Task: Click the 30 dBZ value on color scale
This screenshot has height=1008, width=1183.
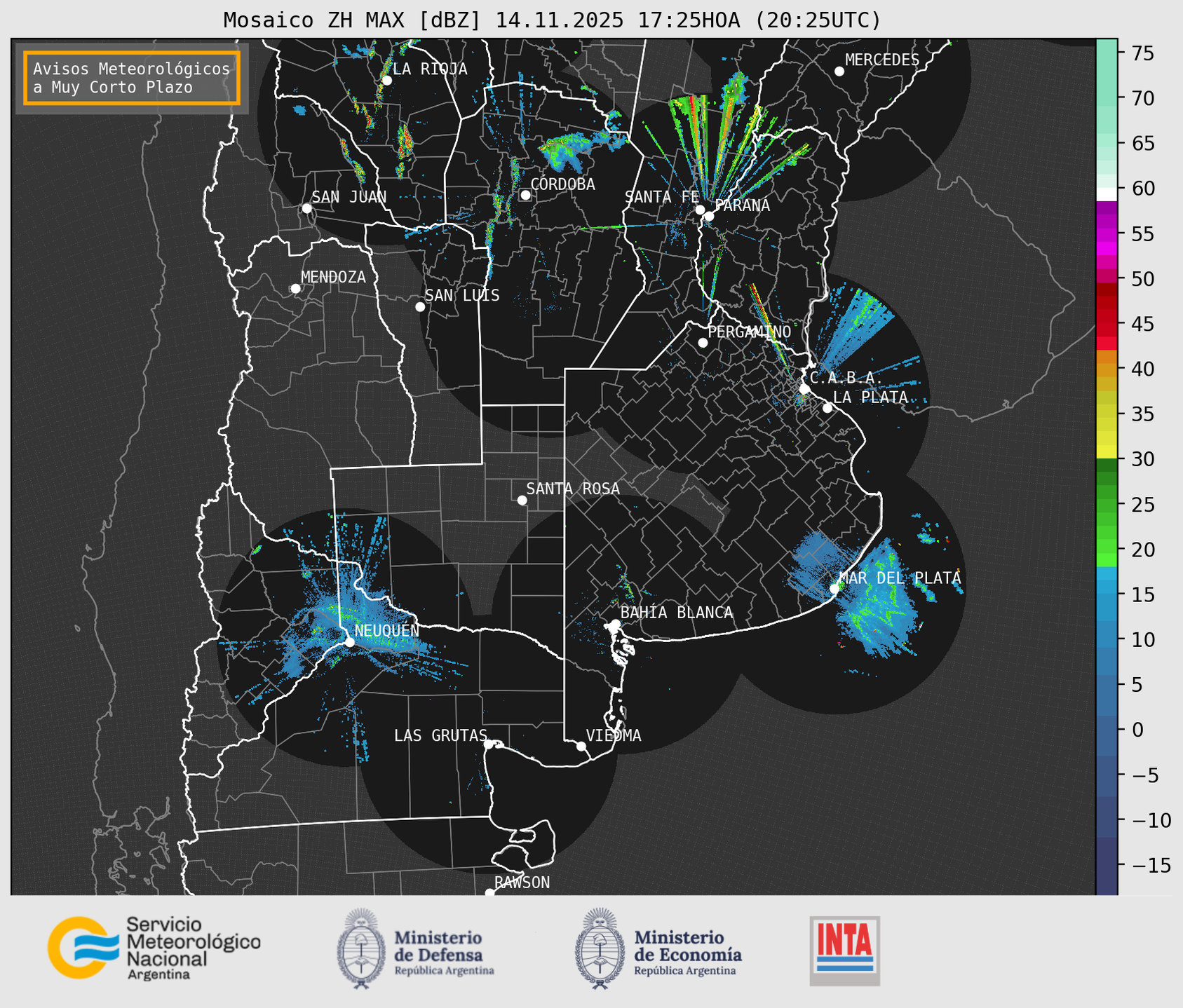Action: [x=1142, y=459]
